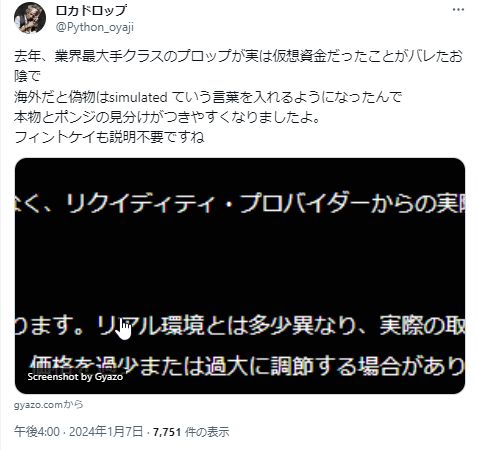The width and height of the screenshot is (477, 450).
Task: Click the word simulated in the tweet
Action: click(138, 97)
